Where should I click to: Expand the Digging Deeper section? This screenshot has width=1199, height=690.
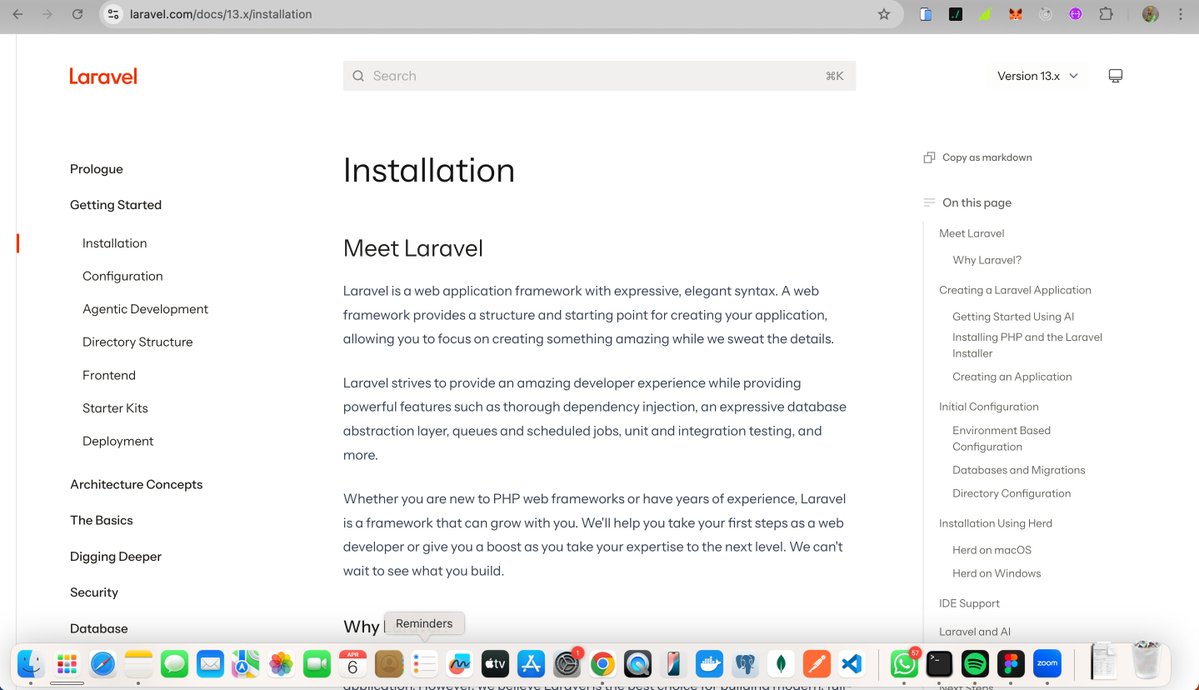tap(115, 556)
